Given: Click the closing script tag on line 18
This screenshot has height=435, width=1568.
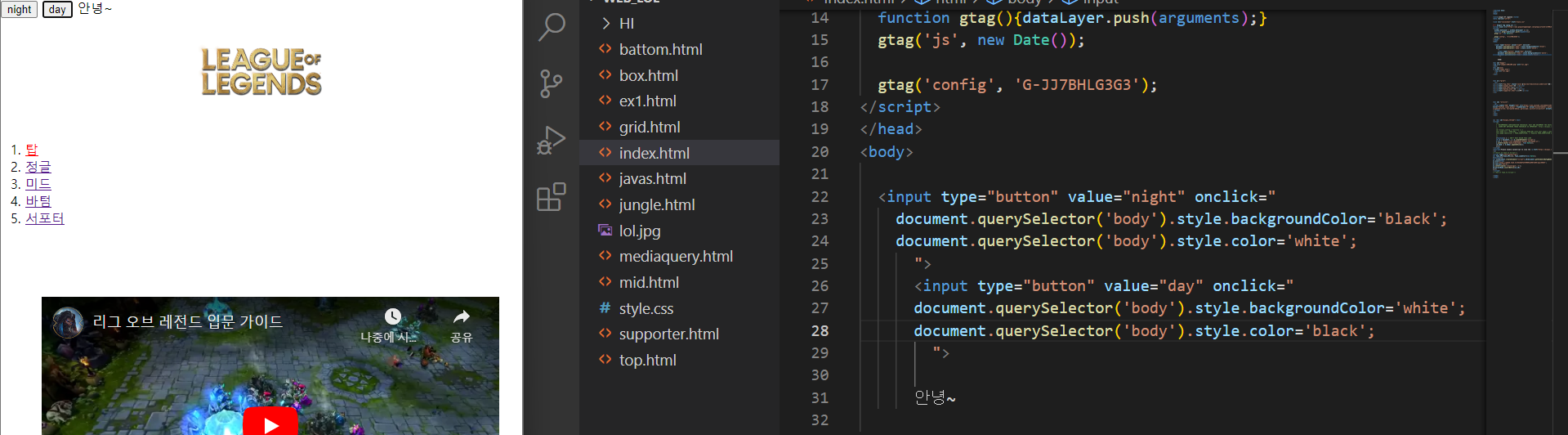Looking at the screenshot, I should (x=900, y=107).
